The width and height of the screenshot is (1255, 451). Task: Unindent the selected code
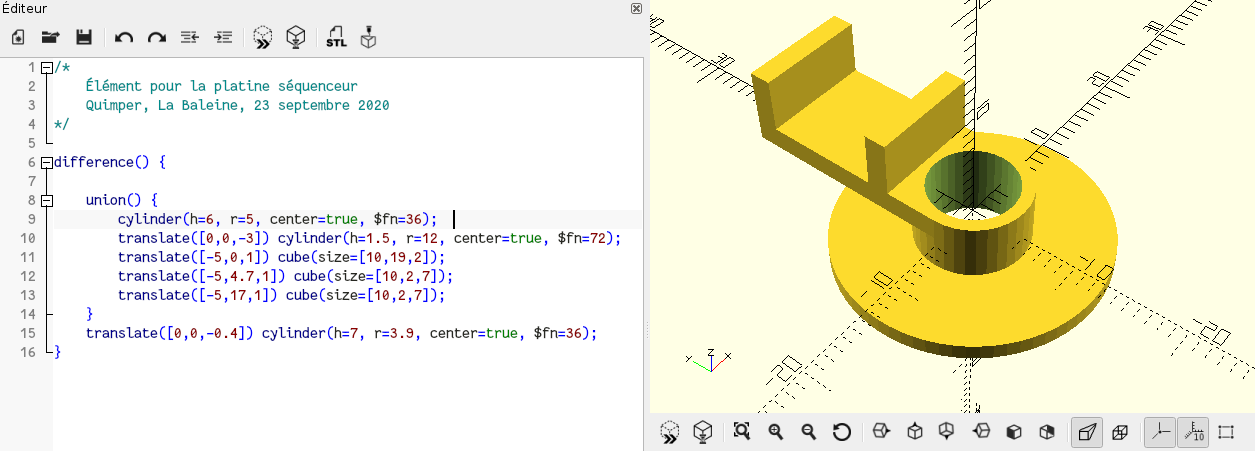point(190,38)
